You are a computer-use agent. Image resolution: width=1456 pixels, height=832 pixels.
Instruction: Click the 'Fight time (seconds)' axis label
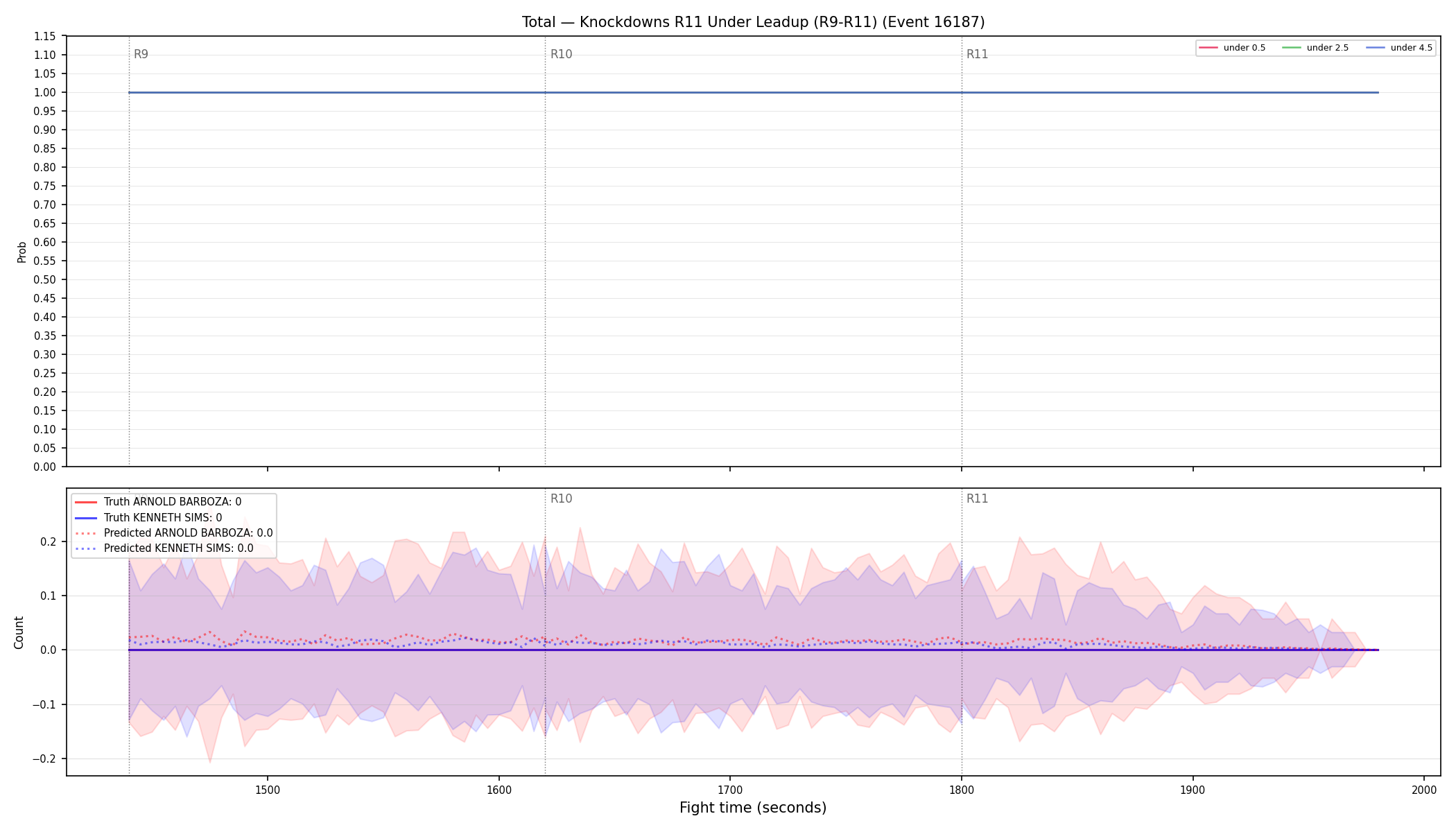[753, 808]
